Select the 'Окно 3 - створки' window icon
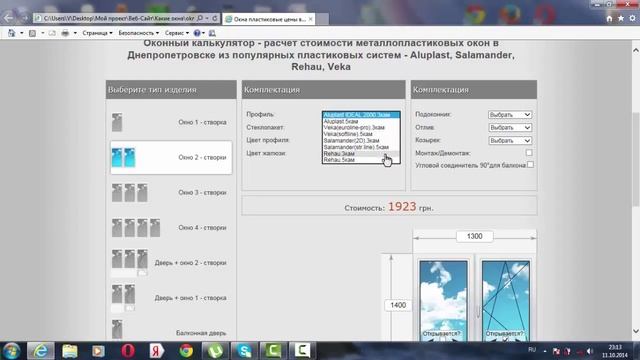 click(x=130, y=192)
